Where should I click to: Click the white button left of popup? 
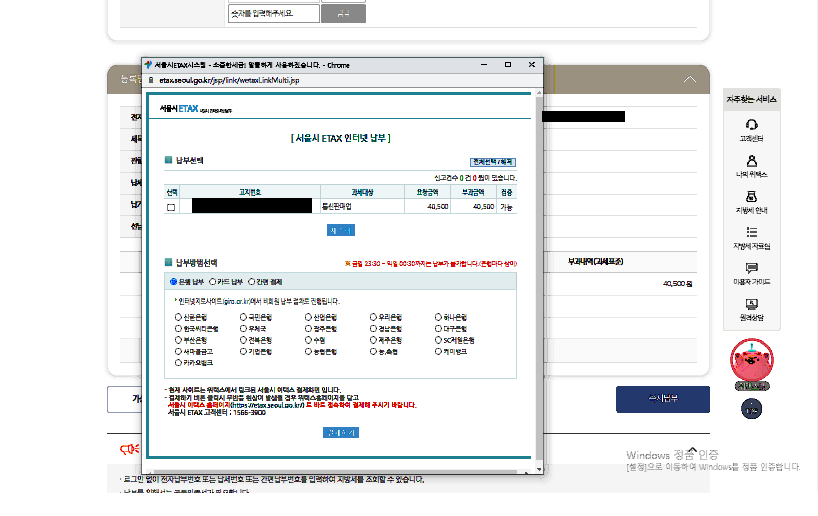point(124,399)
